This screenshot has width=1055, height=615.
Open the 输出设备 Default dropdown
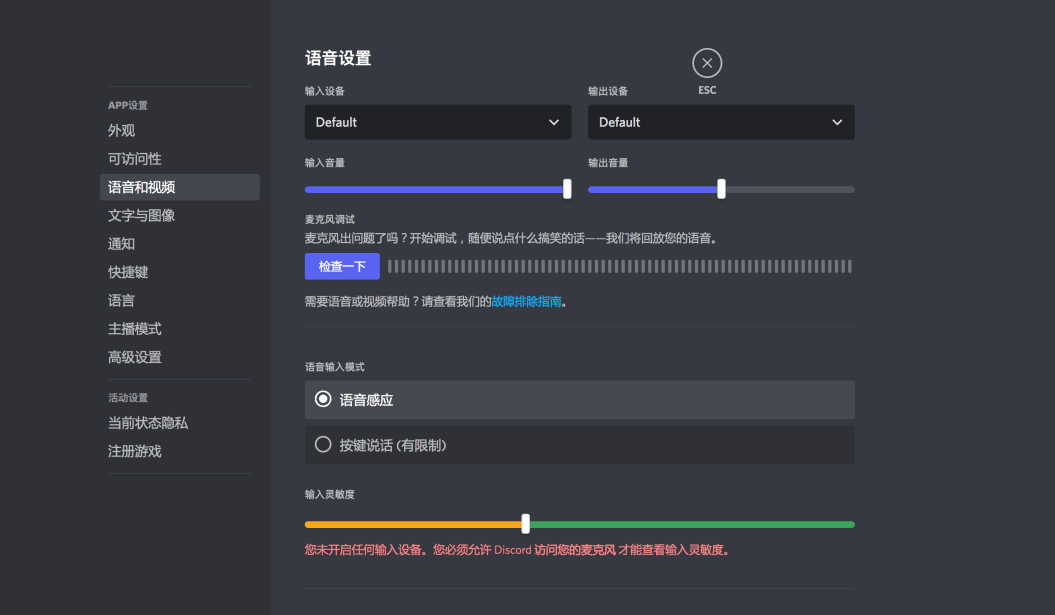click(721, 122)
